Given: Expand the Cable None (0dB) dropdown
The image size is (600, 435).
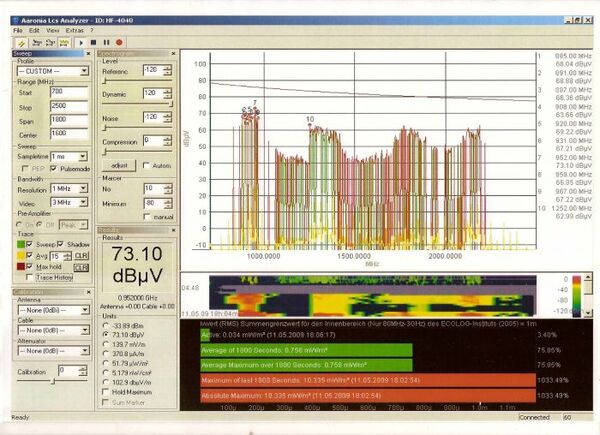Looking at the screenshot, I should tap(85, 330).
